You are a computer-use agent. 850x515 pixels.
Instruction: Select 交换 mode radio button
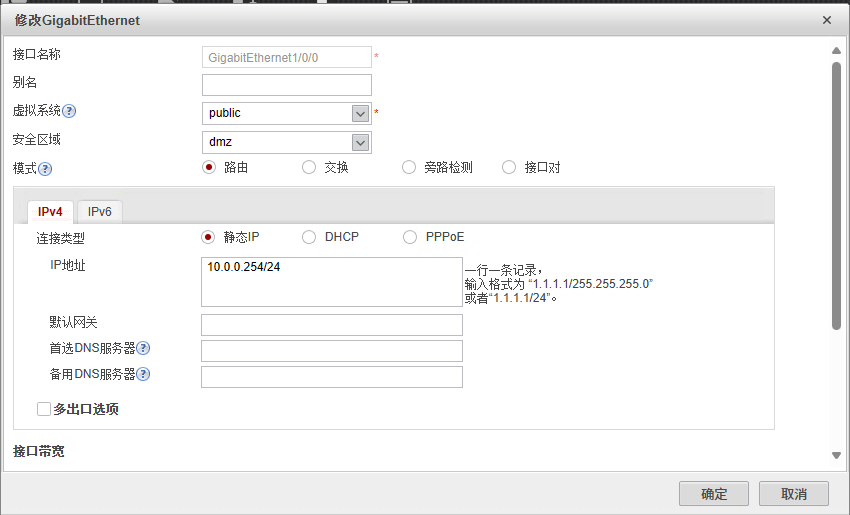(309, 167)
